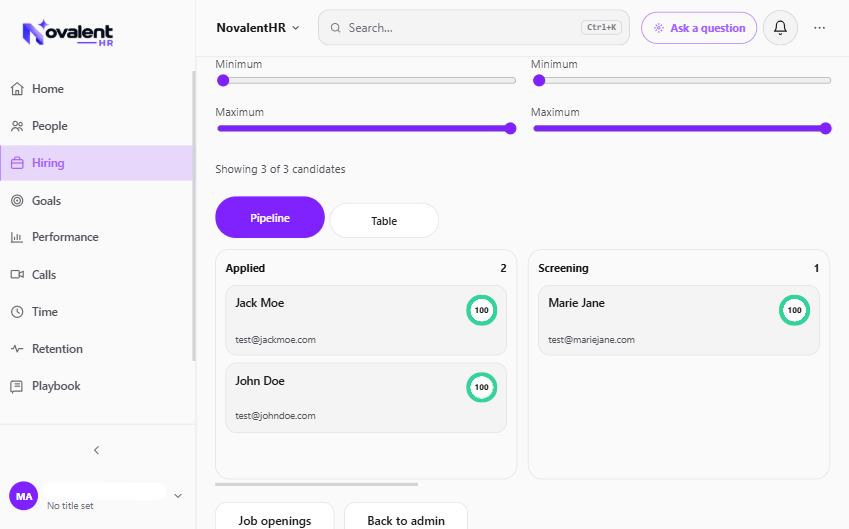The width and height of the screenshot is (849, 529).
Task: Open the Calls section
Action: click(97, 275)
